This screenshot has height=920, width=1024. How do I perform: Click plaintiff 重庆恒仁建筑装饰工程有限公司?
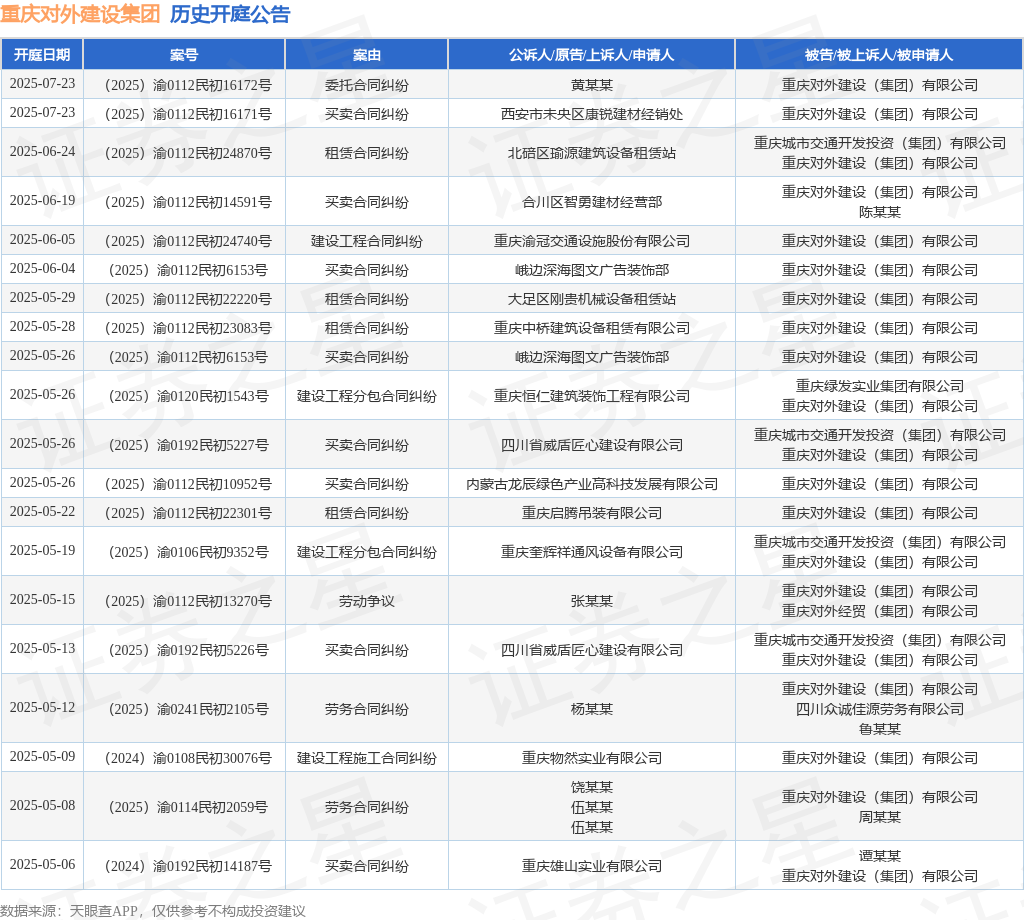pyautogui.click(x=592, y=396)
